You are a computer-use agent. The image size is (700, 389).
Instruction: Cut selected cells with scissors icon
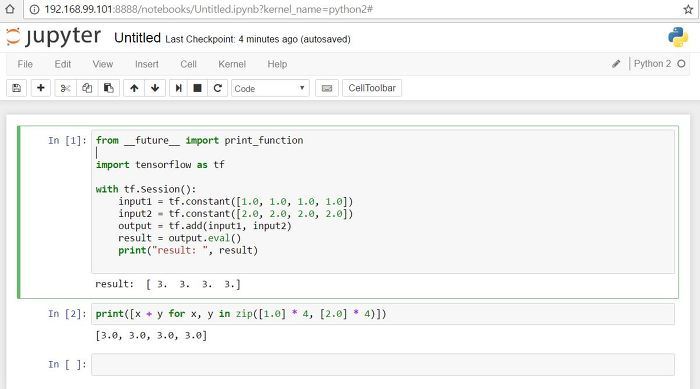point(65,88)
